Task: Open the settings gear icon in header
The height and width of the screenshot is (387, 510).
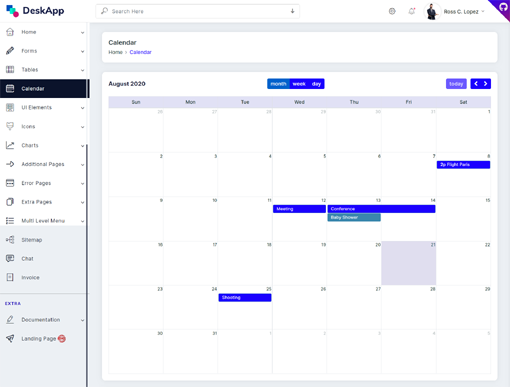Action: [x=392, y=11]
